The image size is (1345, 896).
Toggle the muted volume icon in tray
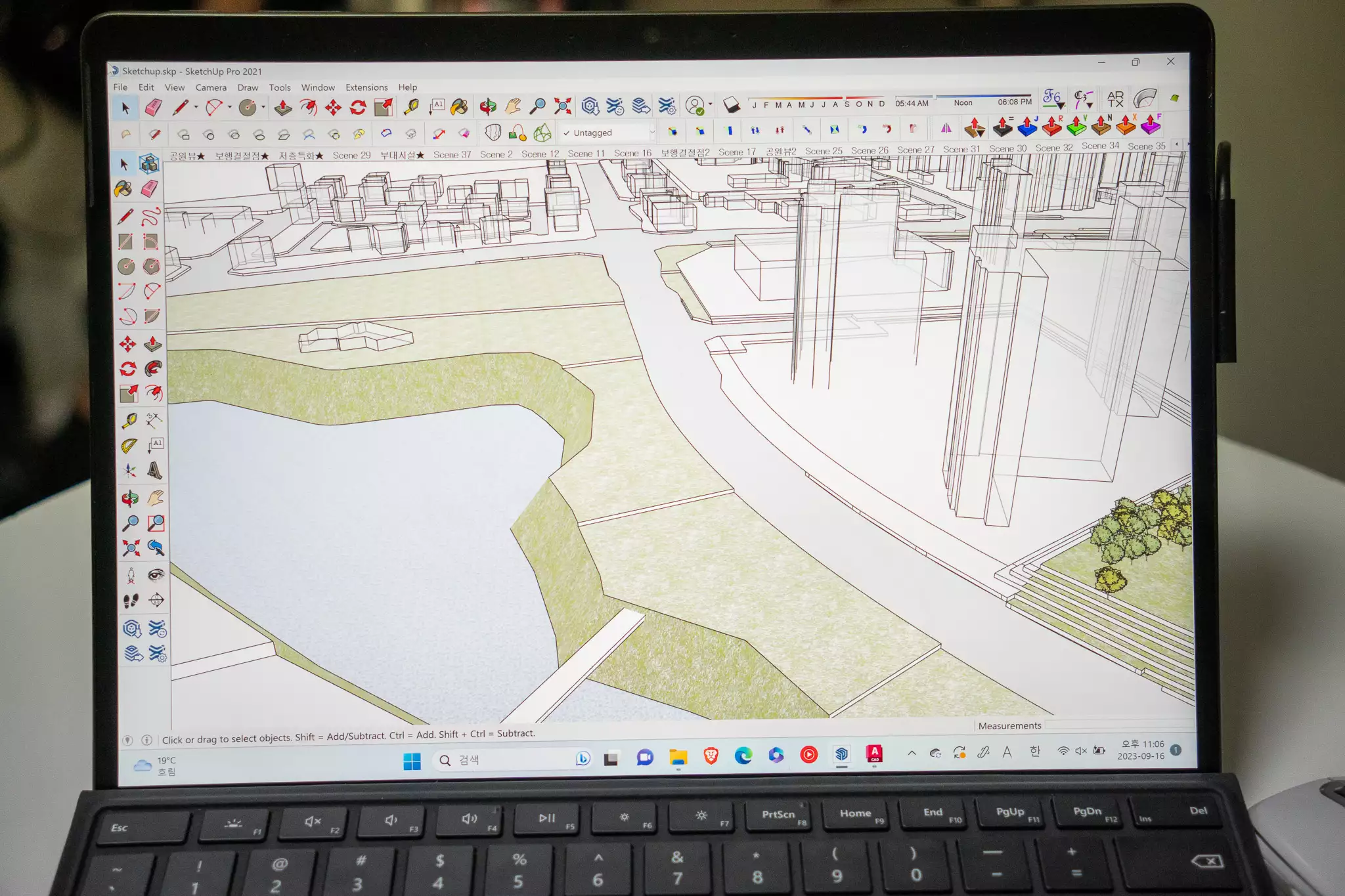click(x=1081, y=751)
